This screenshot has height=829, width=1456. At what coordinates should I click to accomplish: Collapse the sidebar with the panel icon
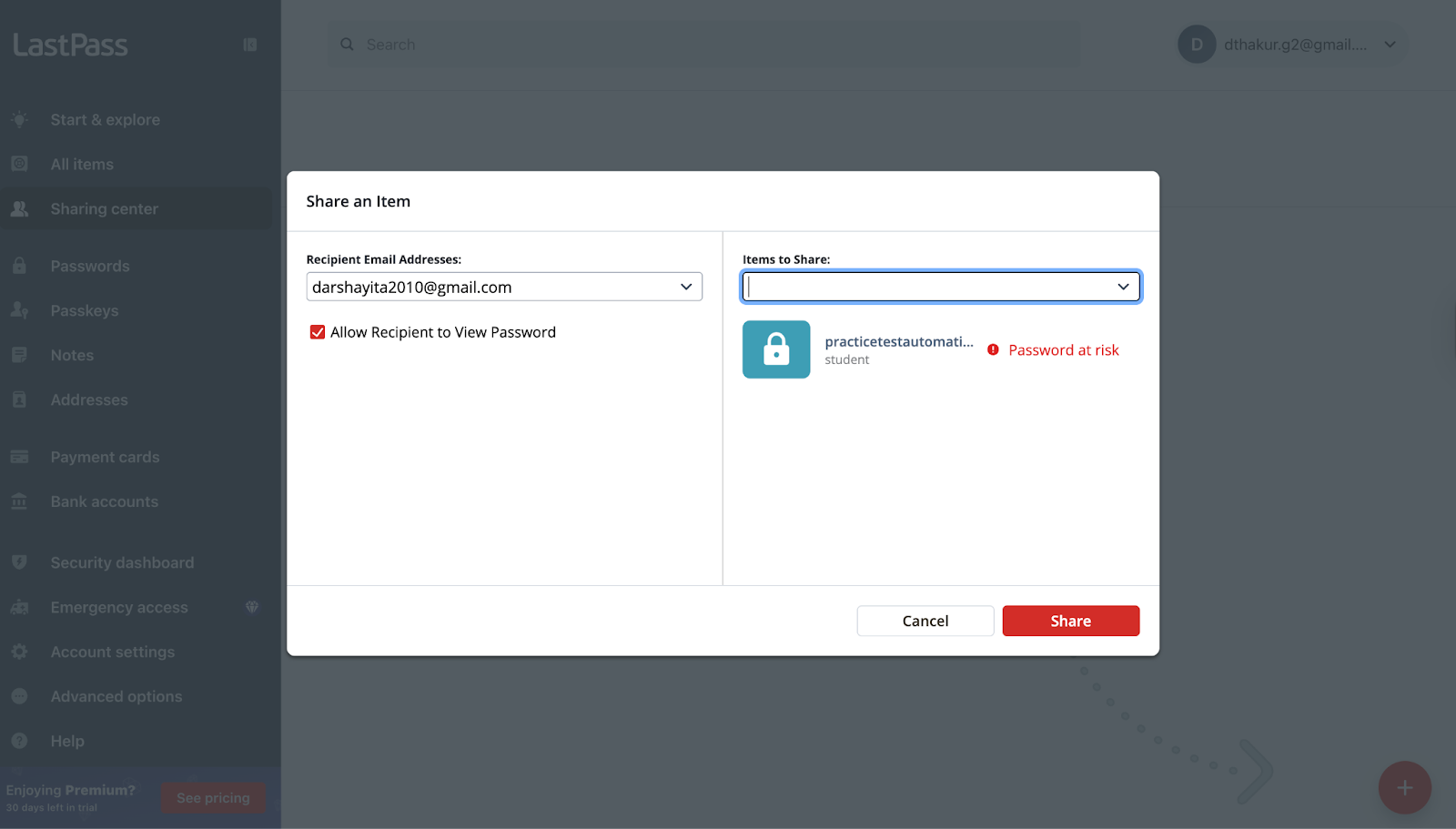250,45
